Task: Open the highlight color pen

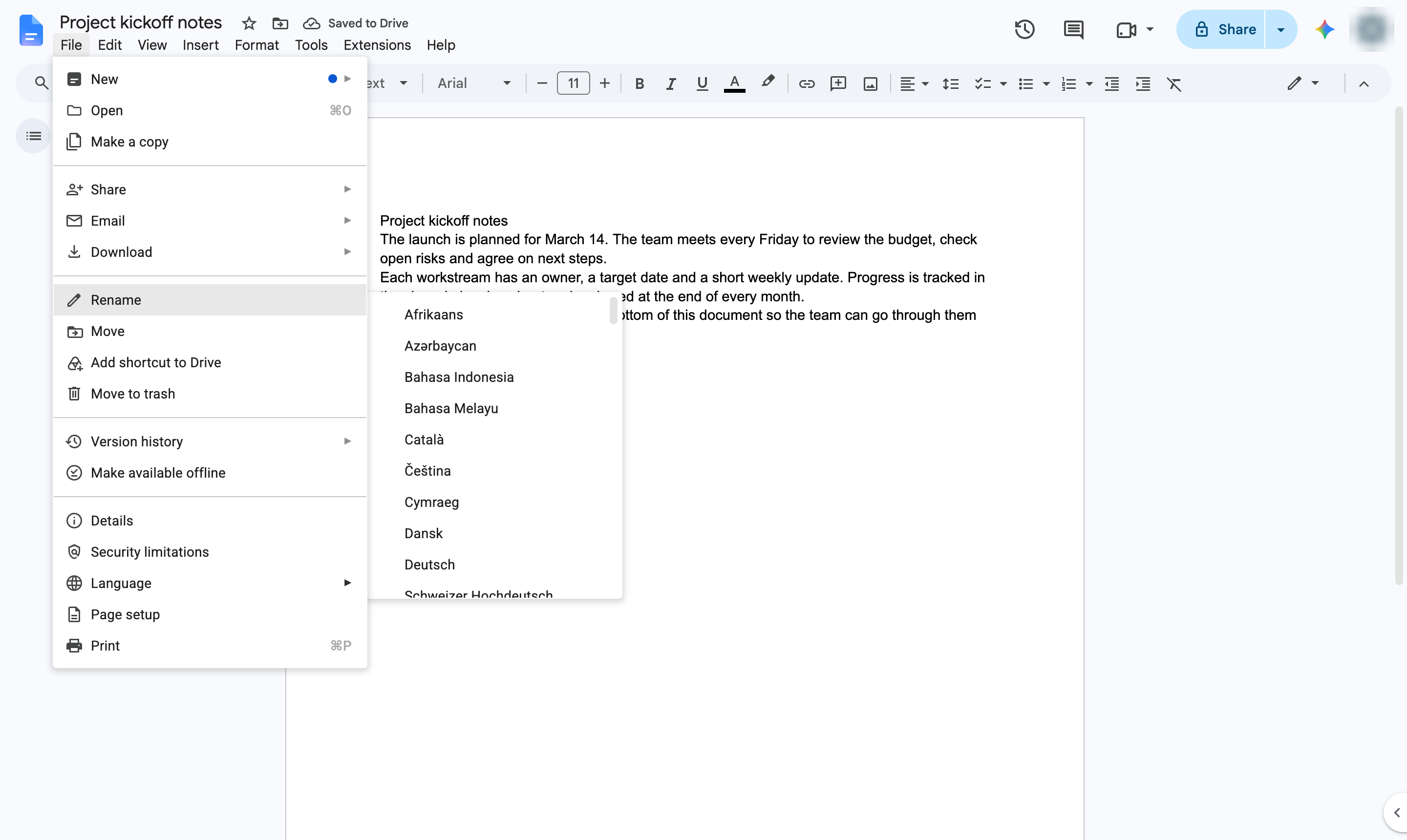Action: [x=767, y=83]
